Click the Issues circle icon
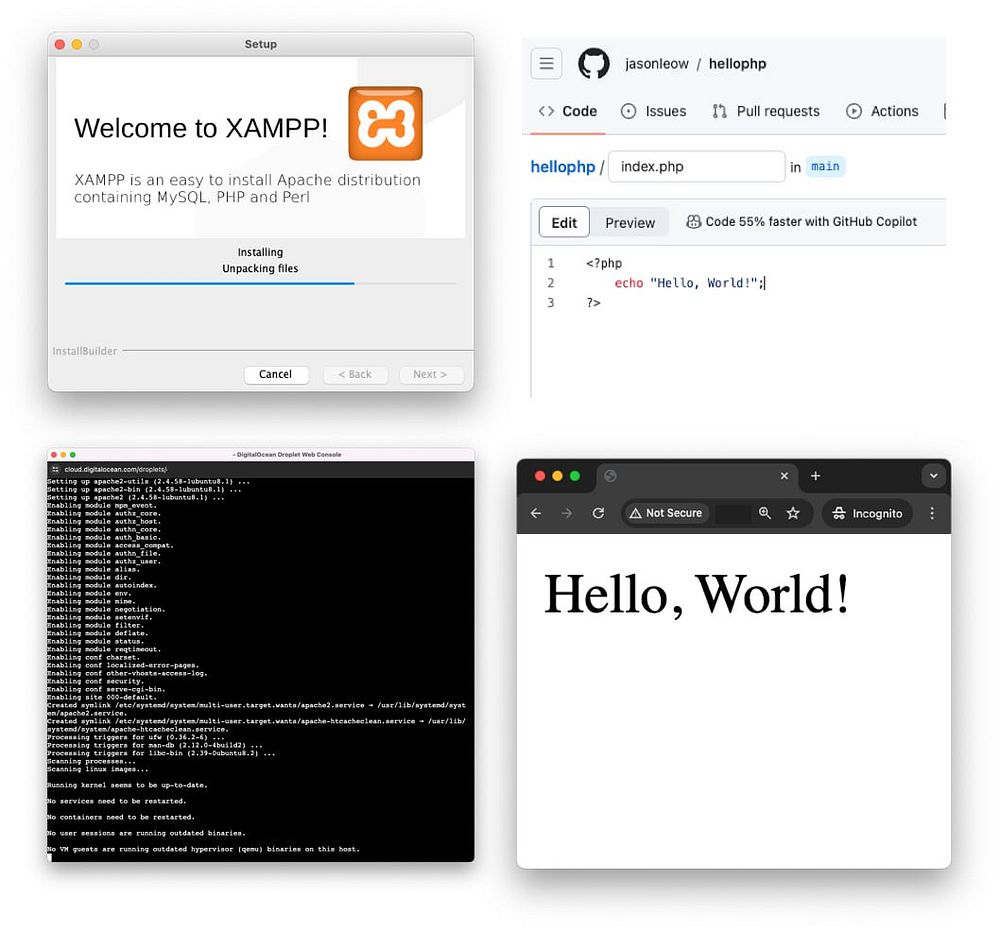The height and width of the screenshot is (933, 1000). pyautogui.click(x=628, y=111)
